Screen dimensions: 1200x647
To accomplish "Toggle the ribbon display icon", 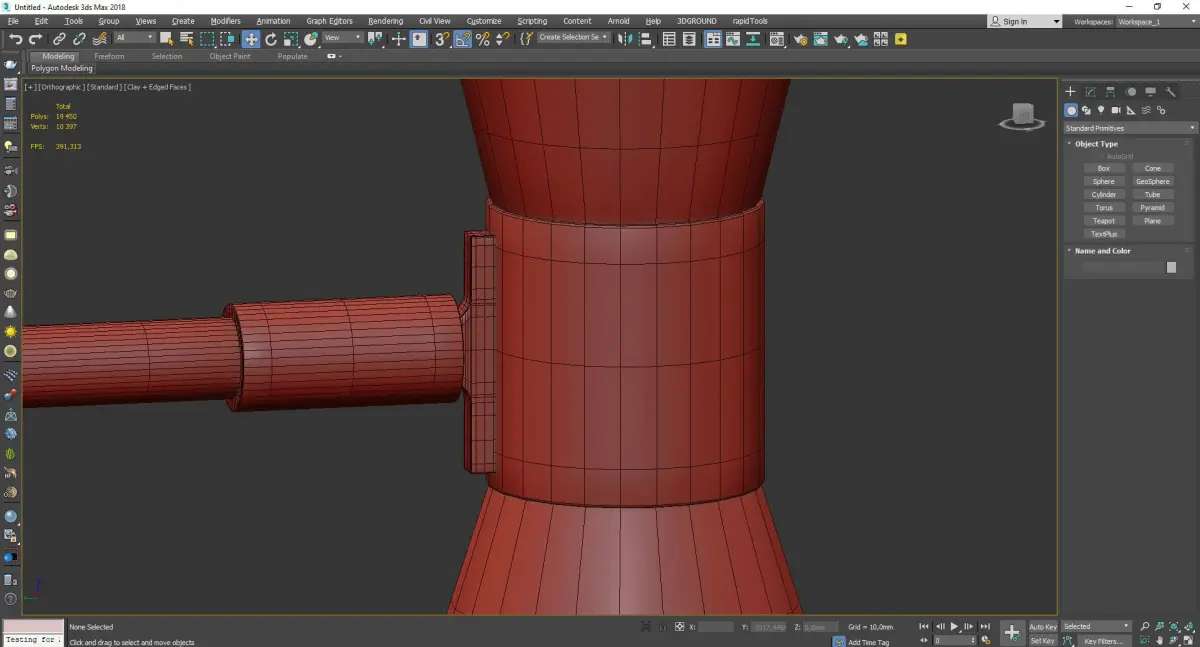I will click(713, 39).
